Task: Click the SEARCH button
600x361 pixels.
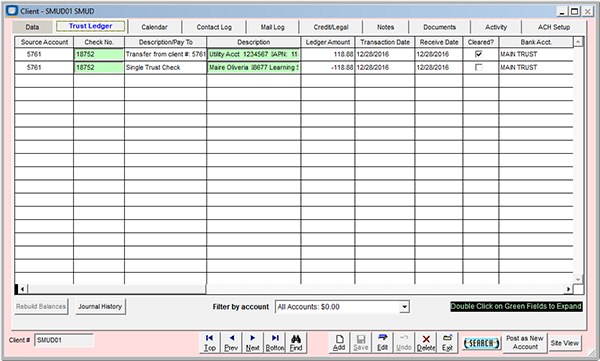Action: point(481,343)
